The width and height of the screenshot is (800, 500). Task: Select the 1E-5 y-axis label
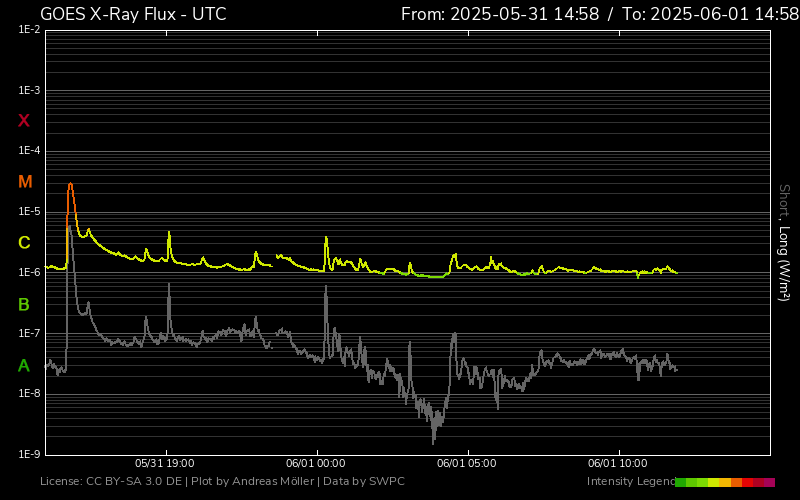[29, 212]
